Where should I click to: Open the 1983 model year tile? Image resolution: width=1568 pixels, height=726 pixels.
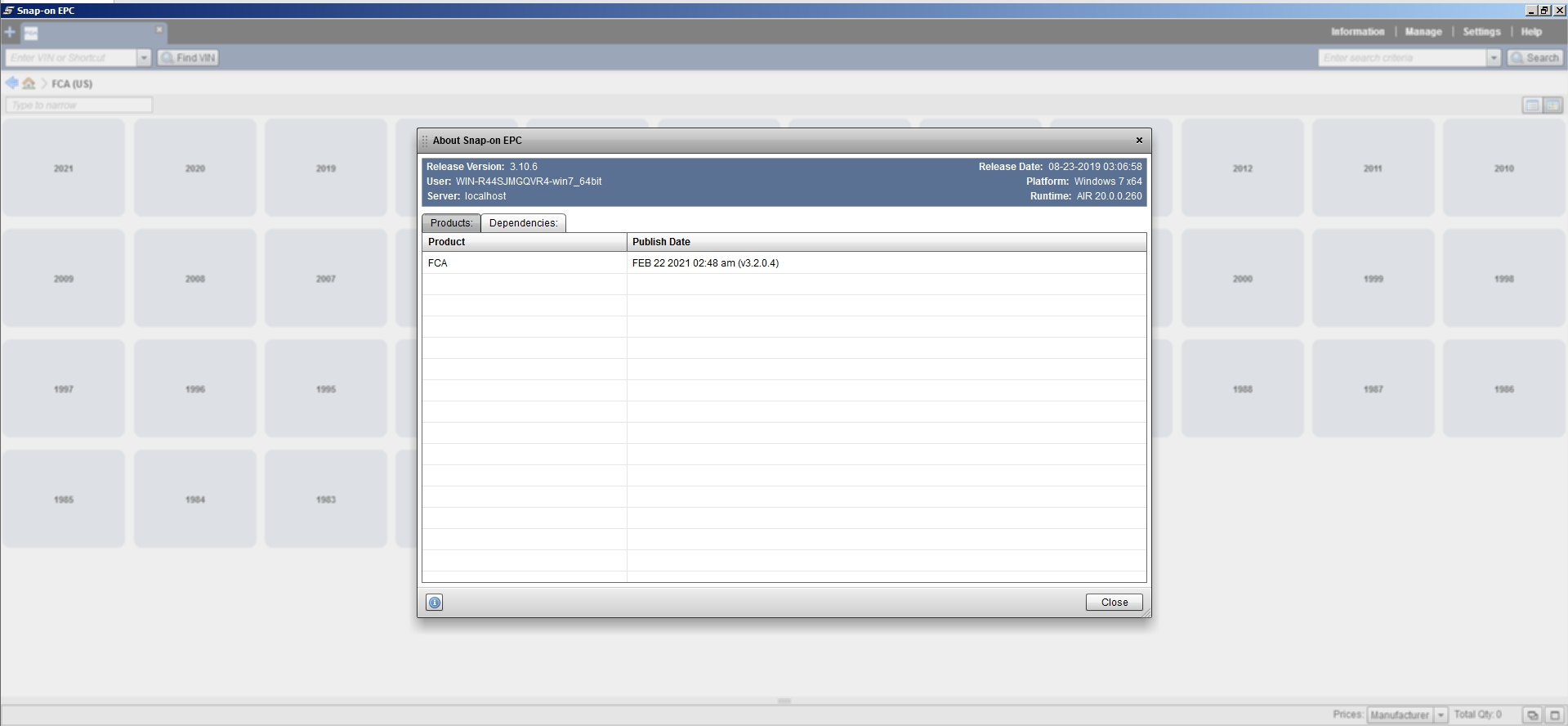pos(326,499)
